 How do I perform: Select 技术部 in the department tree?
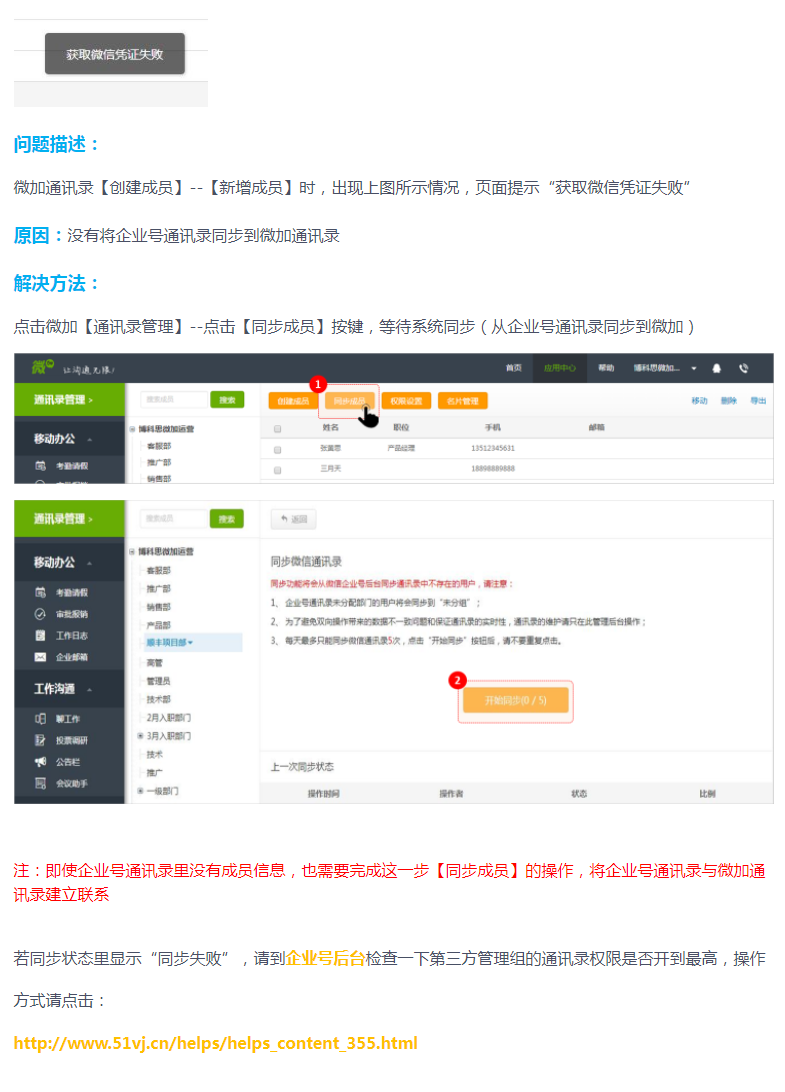[x=158, y=699]
